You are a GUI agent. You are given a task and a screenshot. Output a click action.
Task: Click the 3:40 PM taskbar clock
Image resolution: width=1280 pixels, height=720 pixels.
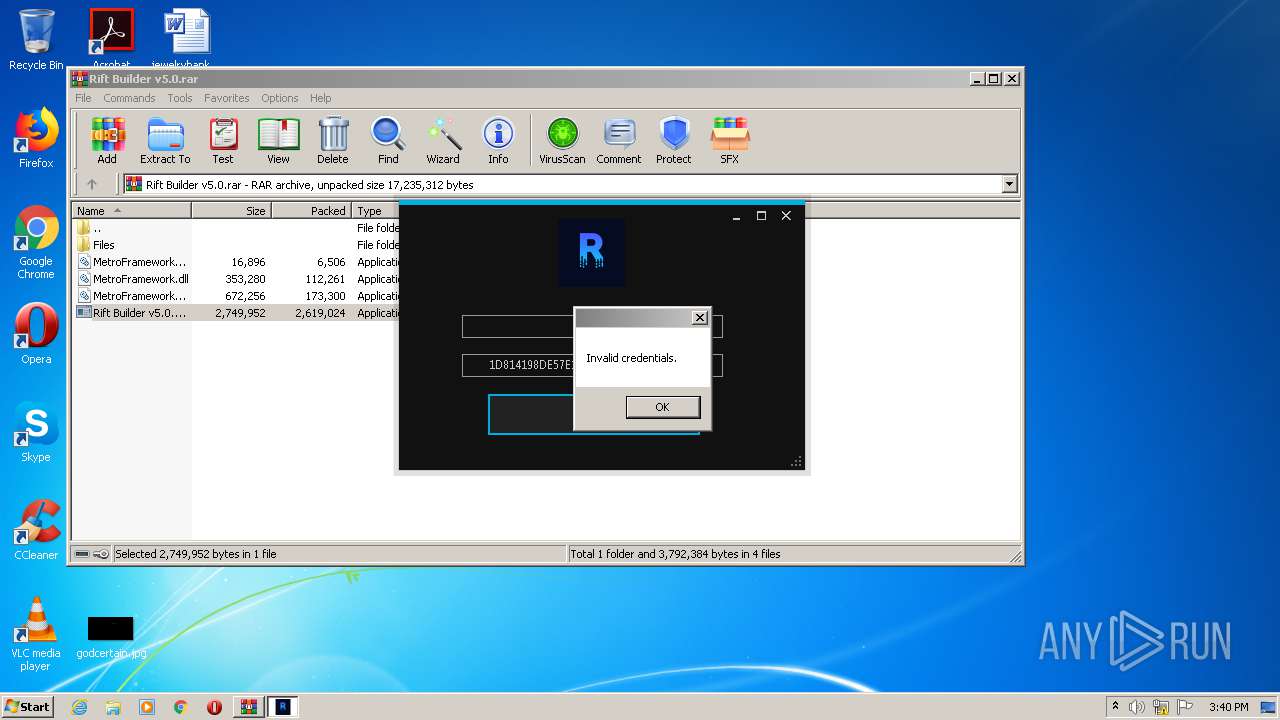1228,707
